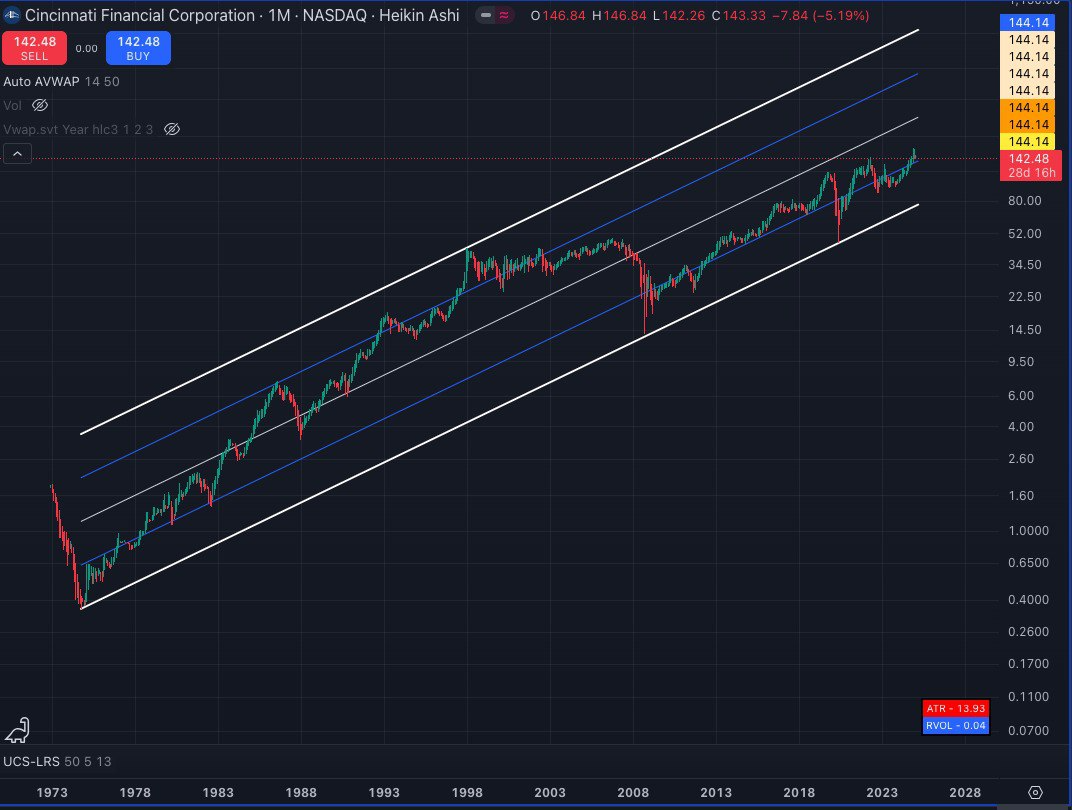Click the blue 144.14 price label
Image resolution: width=1072 pixels, height=810 pixels.
[1028, 22]
